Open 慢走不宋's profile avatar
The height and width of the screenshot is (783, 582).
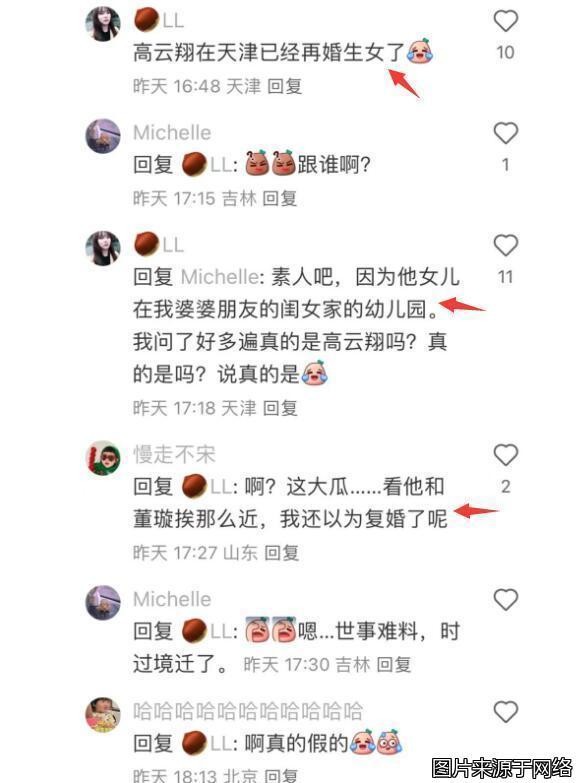pyautogui.click(x=103, y=457)
